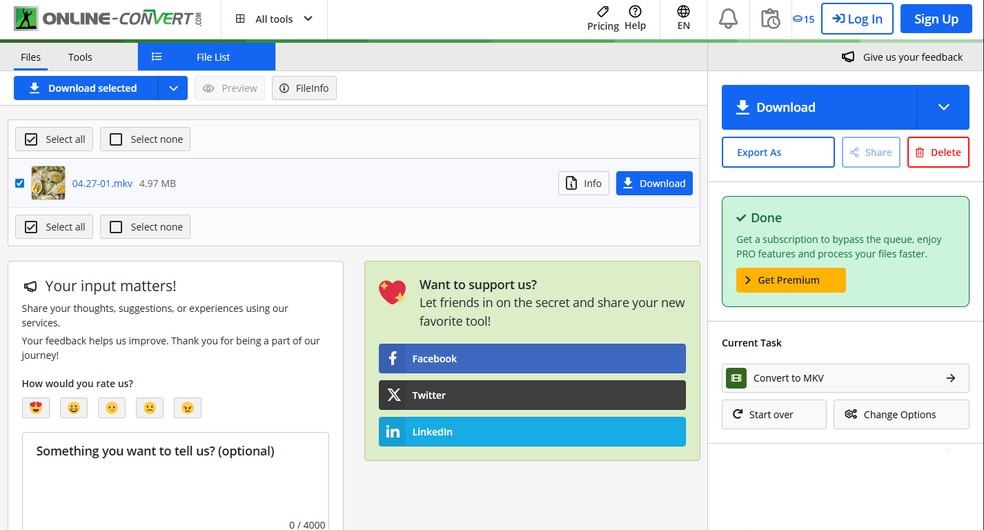Click Download selected button
The height and width of the screenshot is (530, 984).
86,88
